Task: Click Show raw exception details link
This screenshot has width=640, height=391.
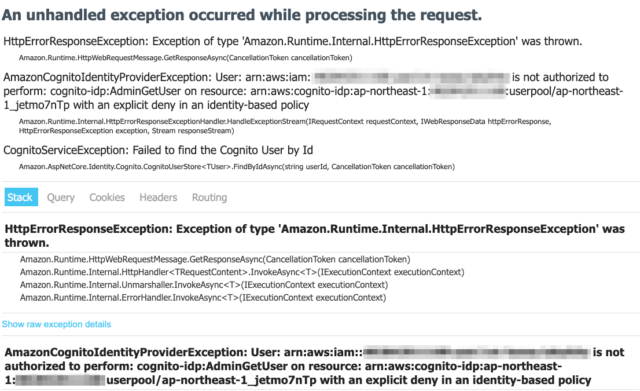Action: point(56,324)
